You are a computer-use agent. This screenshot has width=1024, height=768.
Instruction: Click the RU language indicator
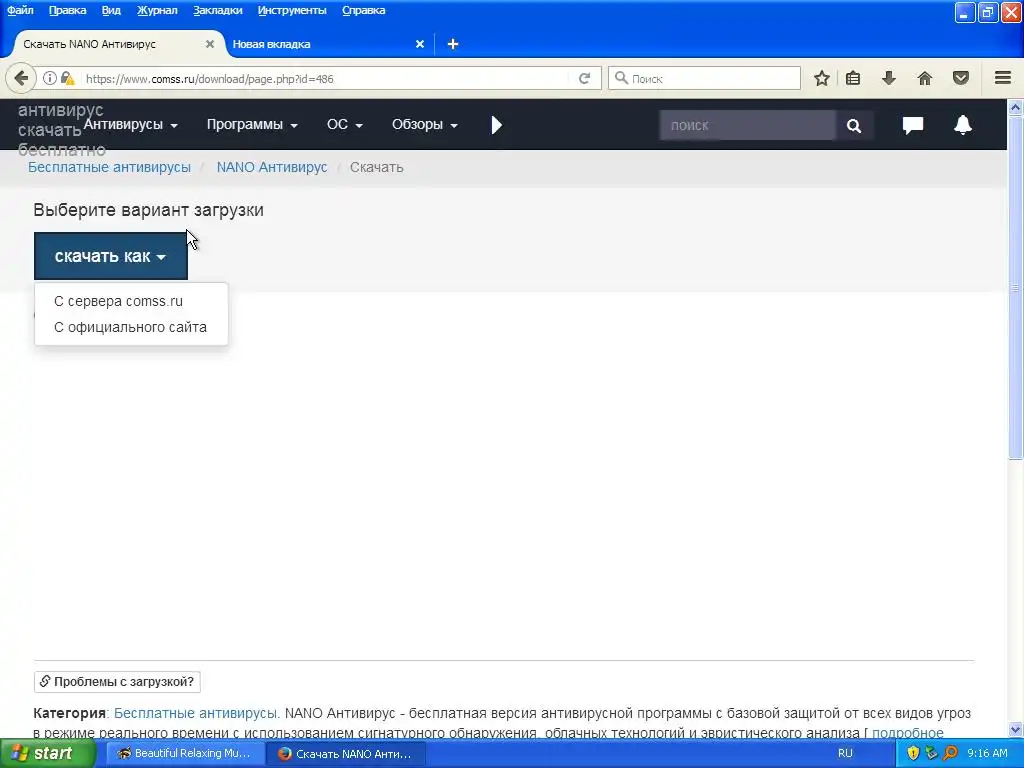pyautogui.click(x=845, y=753)
